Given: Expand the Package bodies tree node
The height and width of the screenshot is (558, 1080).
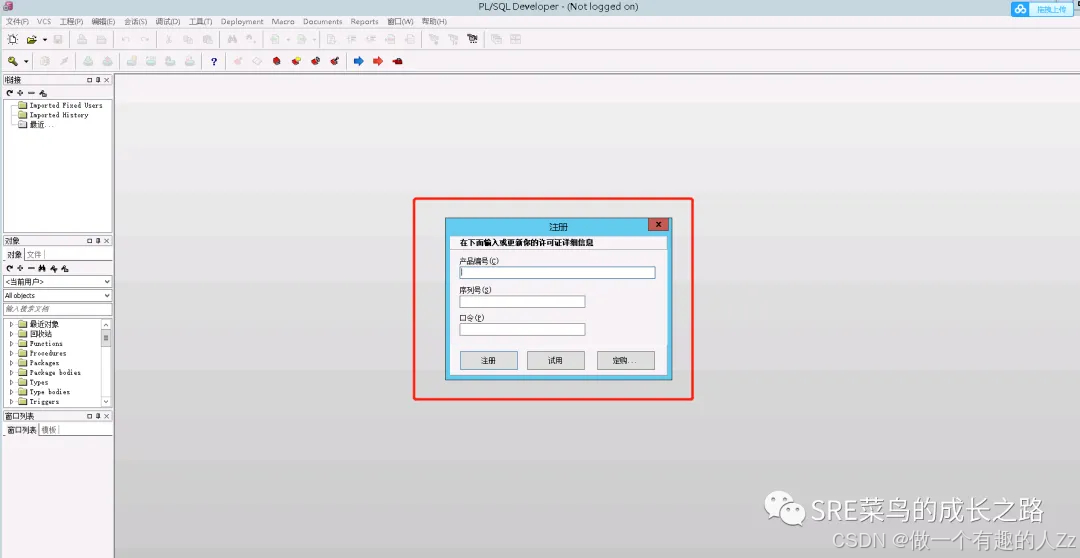Looking at the screenshot, I should click(x=11, y=372).
